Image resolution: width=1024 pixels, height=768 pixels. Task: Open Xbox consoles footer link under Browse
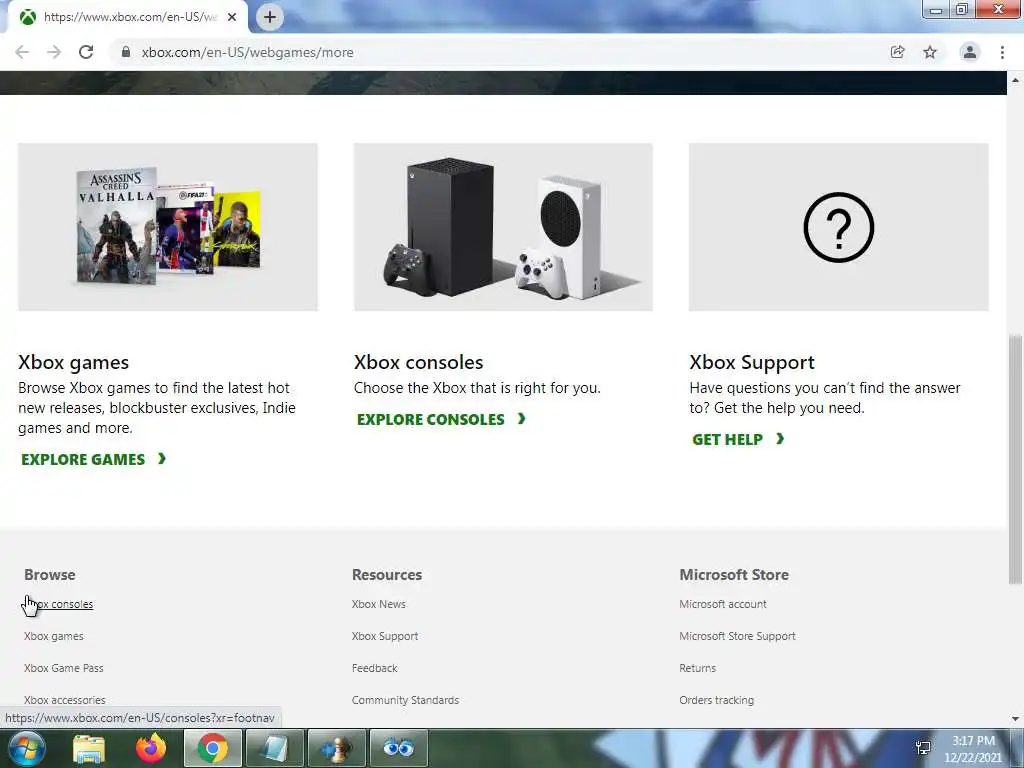(x=59, y=604)
